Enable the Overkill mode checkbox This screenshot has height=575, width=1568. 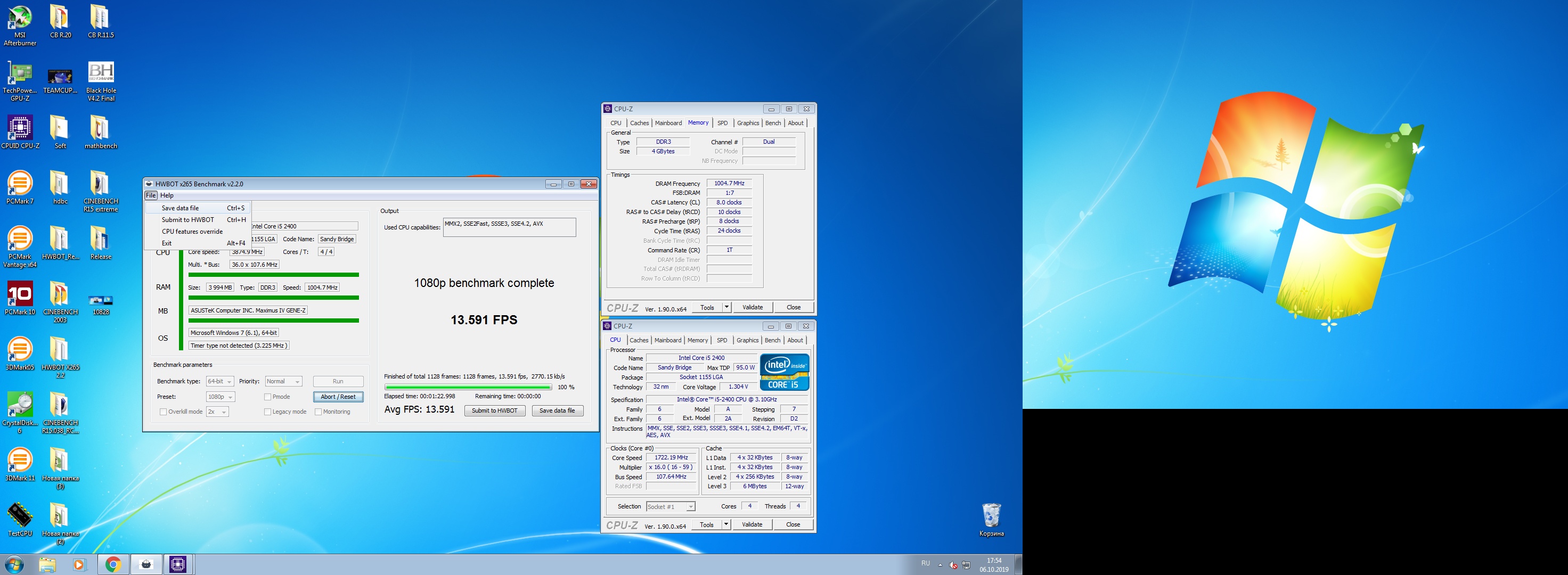pyautogui.click(x=163, y=412)
